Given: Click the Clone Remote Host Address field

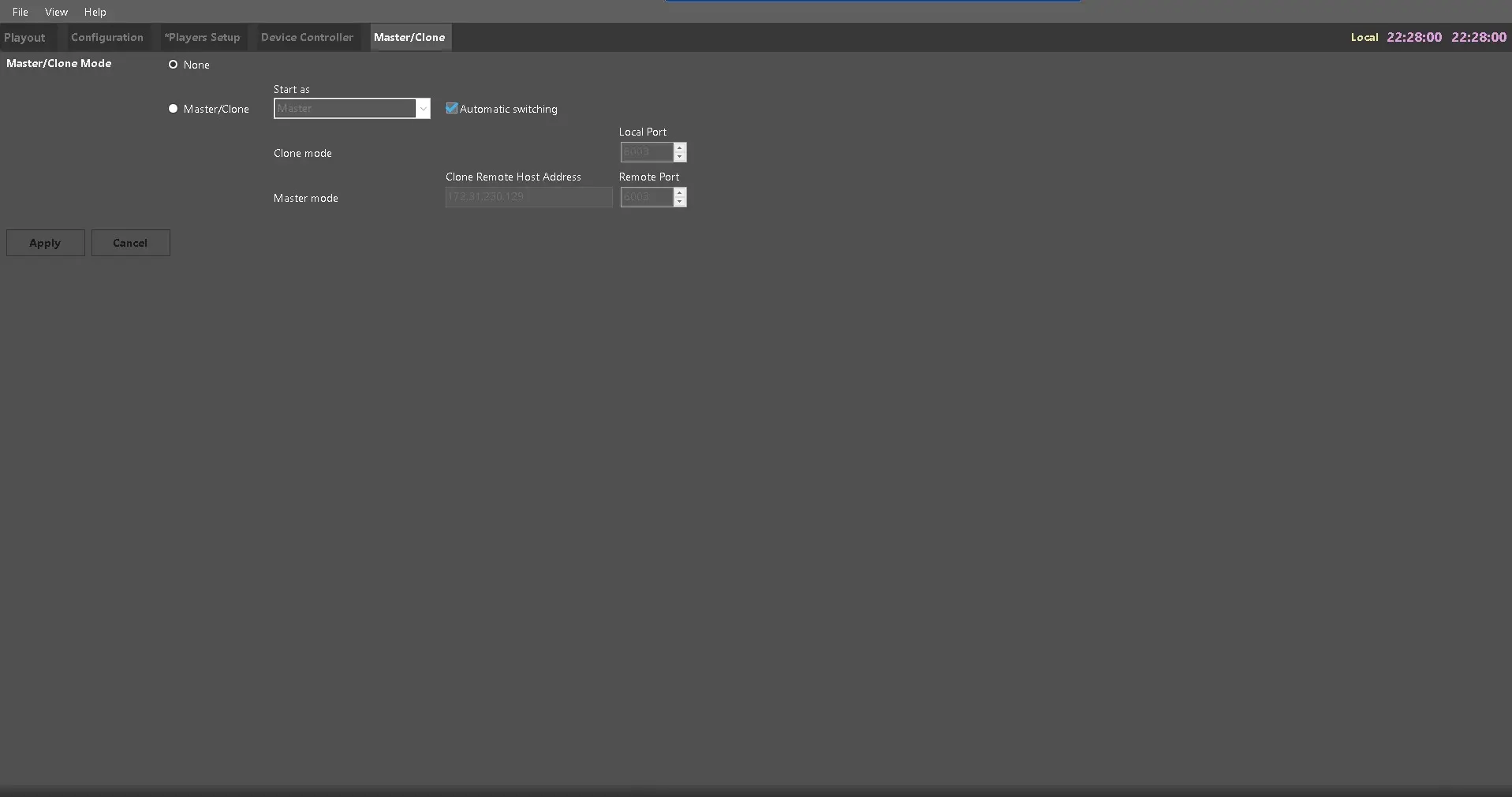Looking at the screenshot, I should (528, 197).
